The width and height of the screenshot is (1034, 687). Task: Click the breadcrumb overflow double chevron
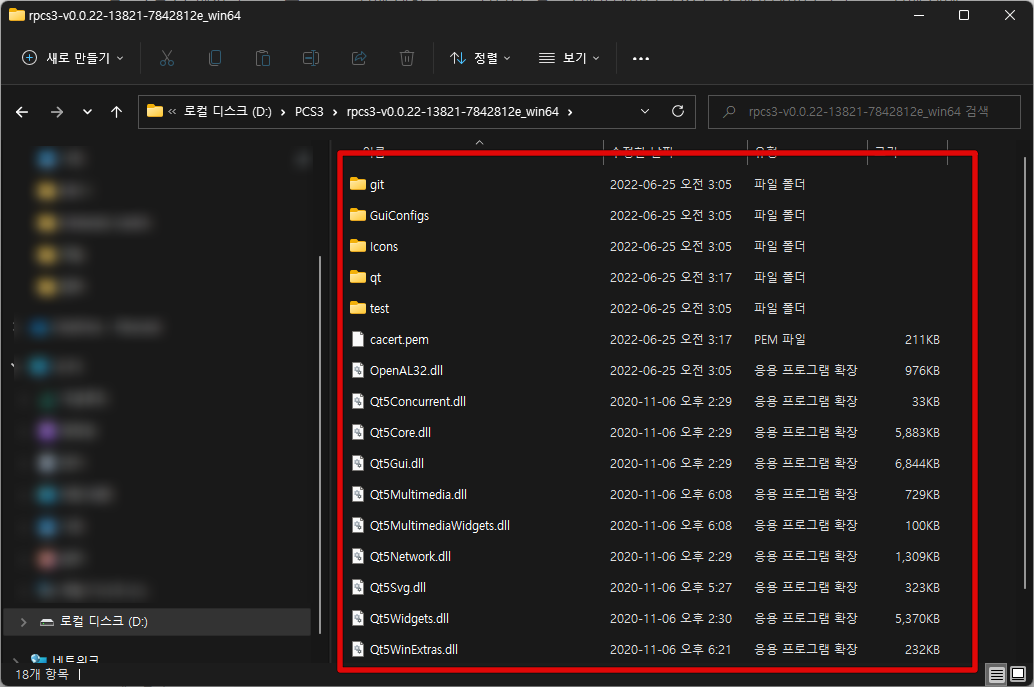pos(172,112)
